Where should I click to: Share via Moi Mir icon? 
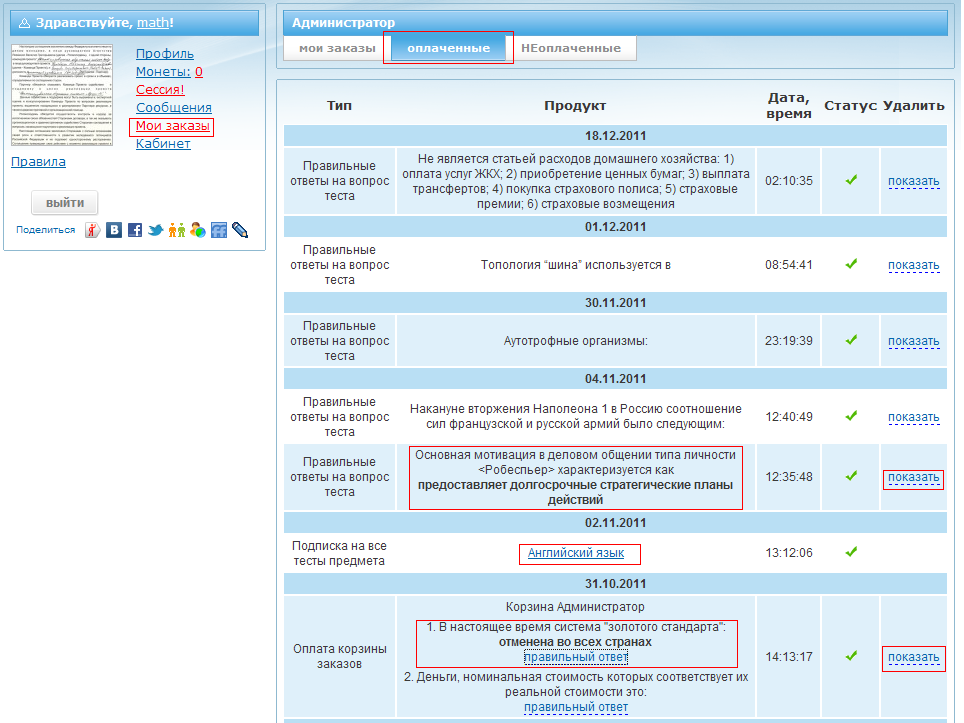pos(198,230)
